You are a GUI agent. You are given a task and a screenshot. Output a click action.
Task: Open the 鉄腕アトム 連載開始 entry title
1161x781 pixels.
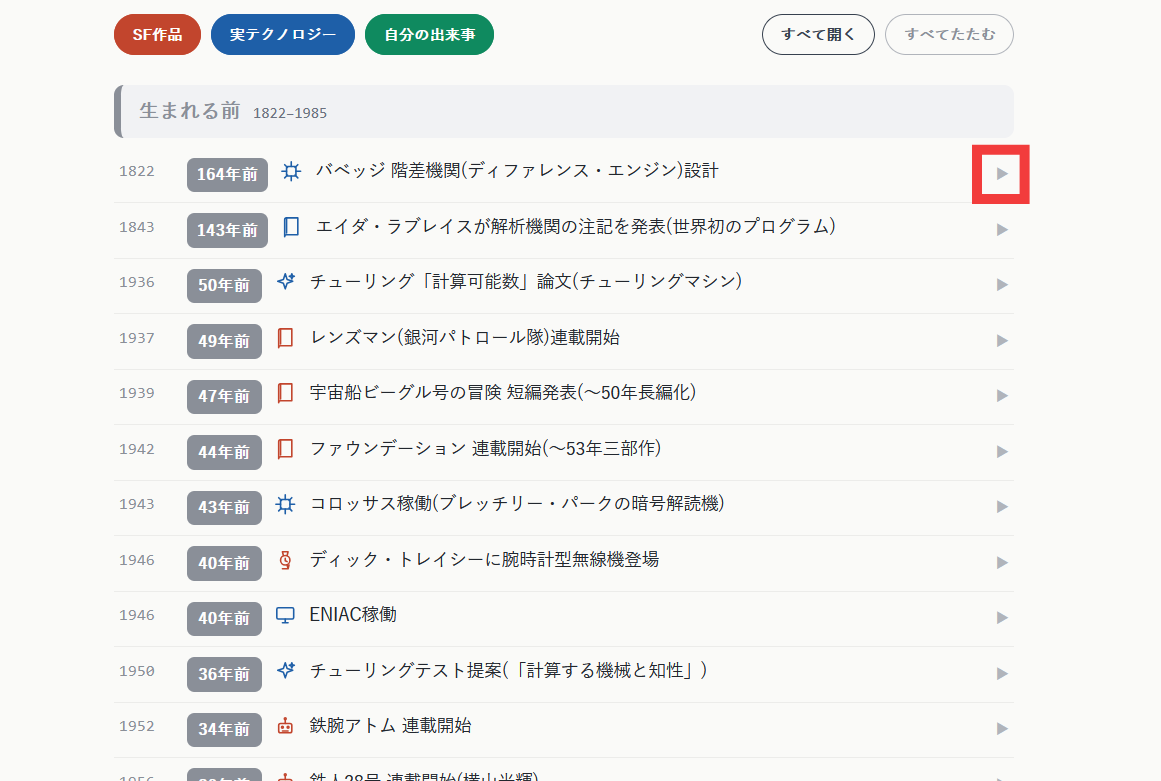pyautogui.click(x=390, y=726)
